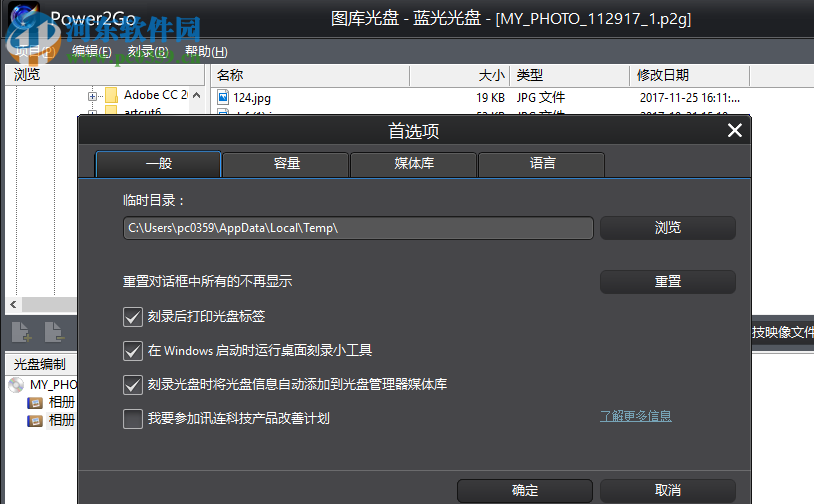Screen dimensions: 814x504
Task: Open the 刻录(B) menu
Action: [x=148, y=51]
